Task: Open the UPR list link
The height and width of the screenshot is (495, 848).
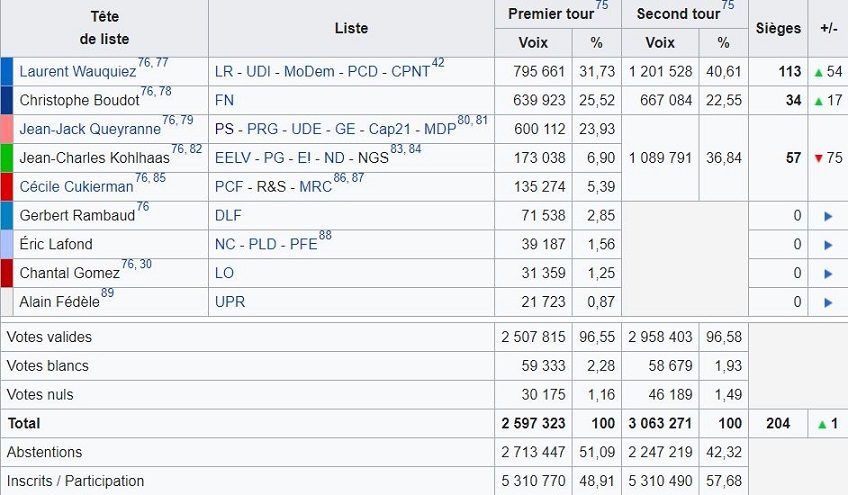Action: click(x=229, y=302)
